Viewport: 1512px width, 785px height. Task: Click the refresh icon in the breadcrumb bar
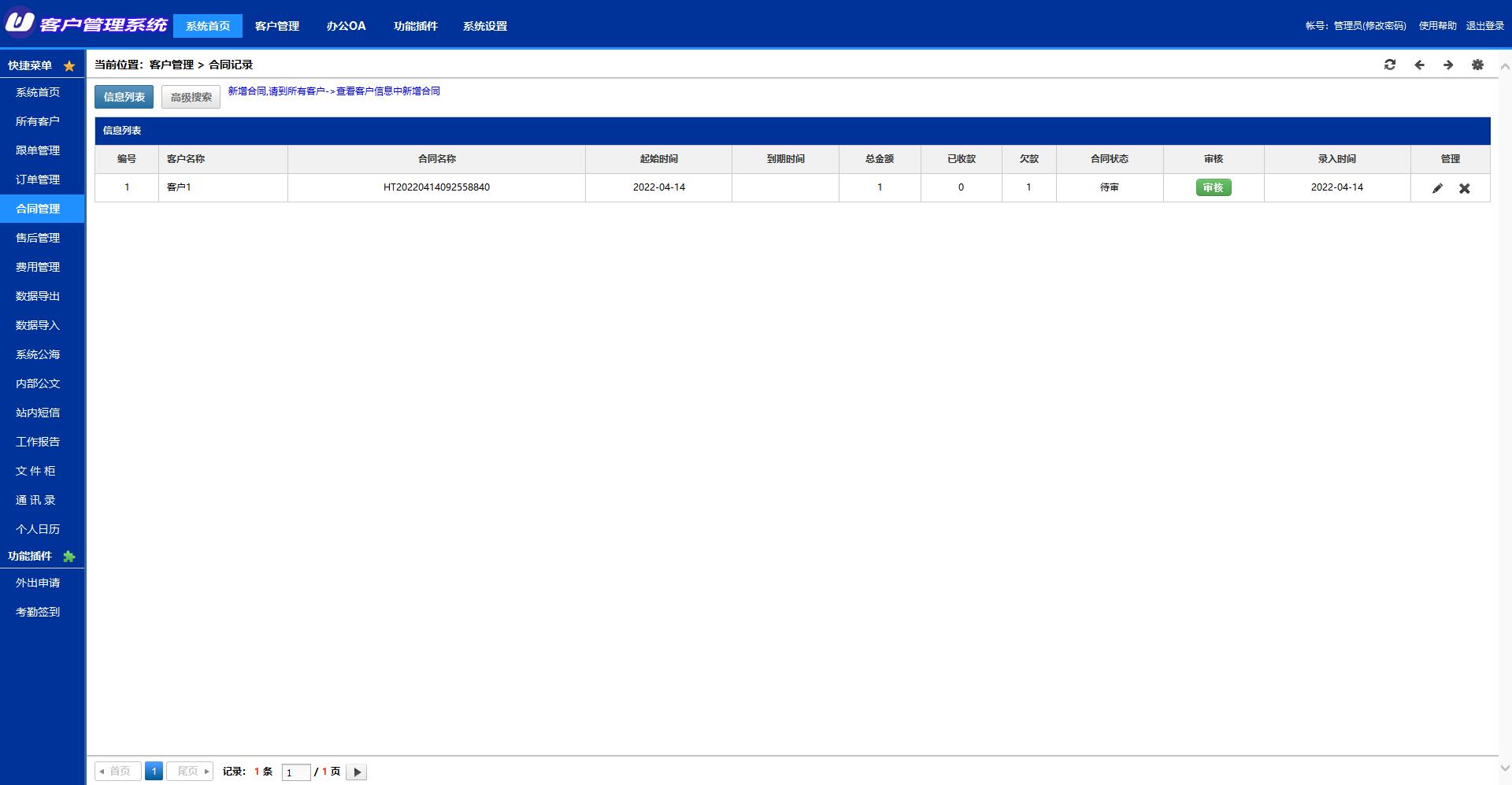(x=1390, y=65)
